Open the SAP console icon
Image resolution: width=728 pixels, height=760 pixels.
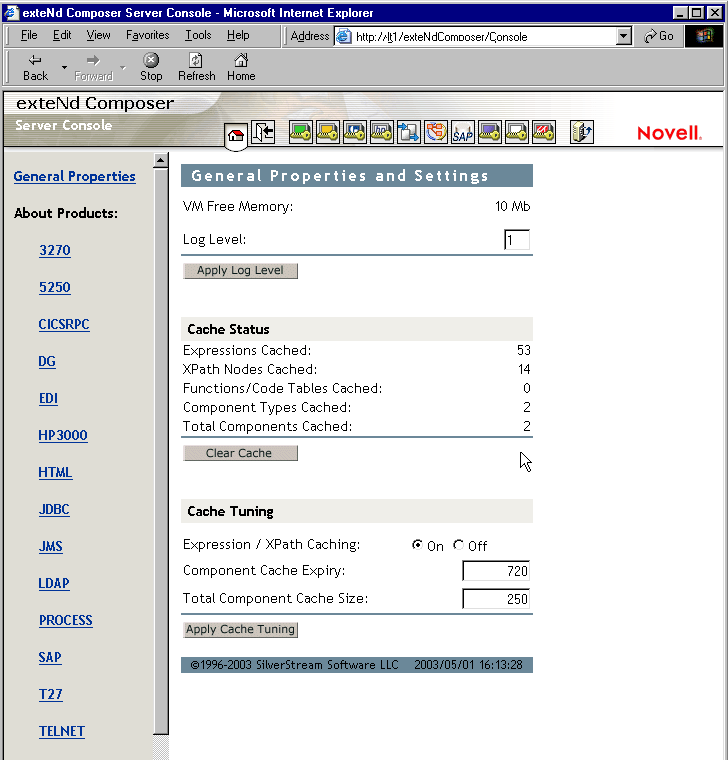click(463, 132)
